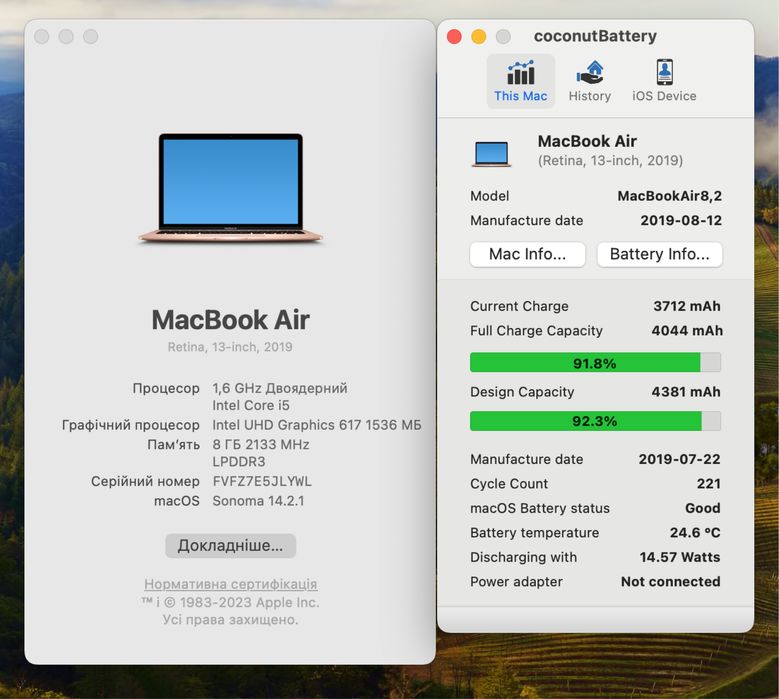Click the 2019-07-22 battery manufacture date

(679, 459)
